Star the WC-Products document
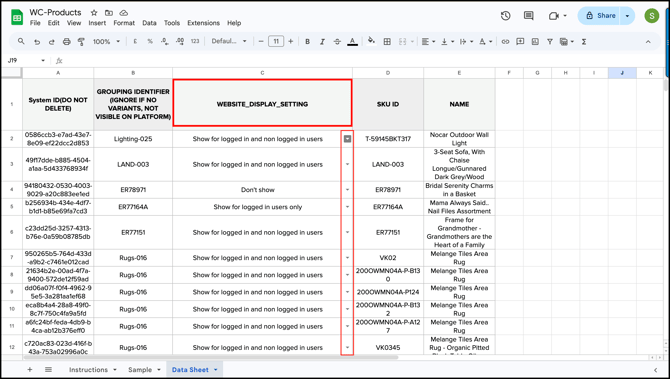 [x=94, y=13]
